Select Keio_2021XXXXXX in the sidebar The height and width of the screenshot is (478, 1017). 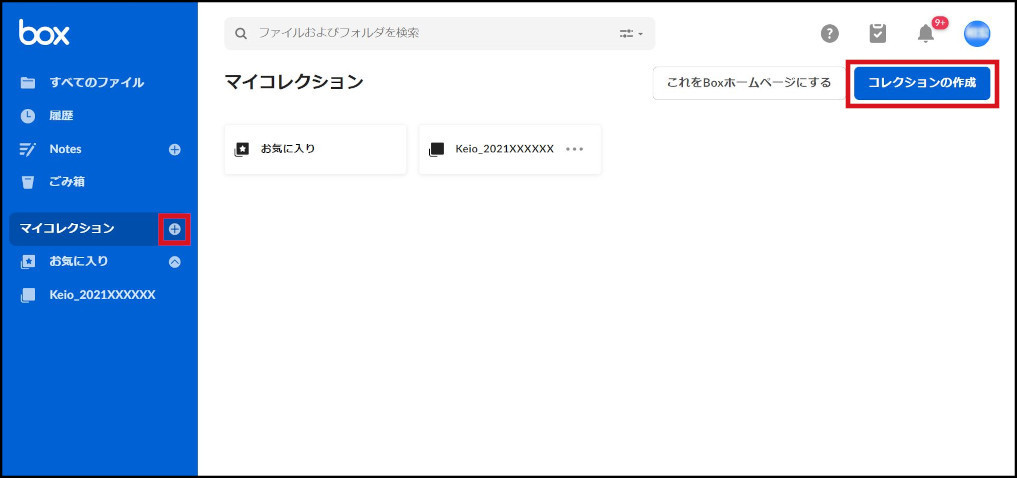pyautogui.click(x=101, y=295)
